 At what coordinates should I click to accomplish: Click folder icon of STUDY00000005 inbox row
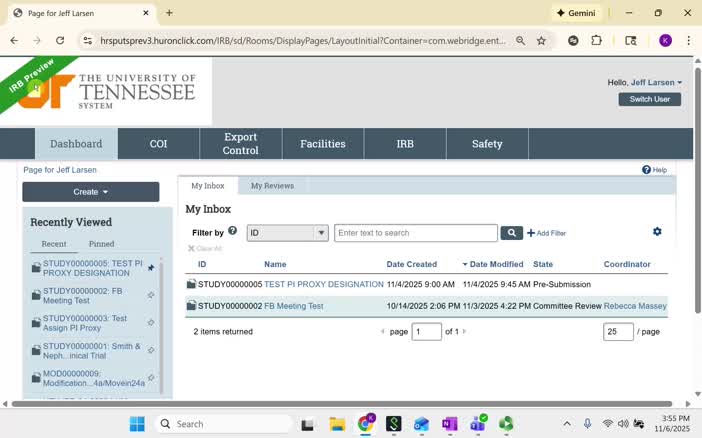coord(191,284)
